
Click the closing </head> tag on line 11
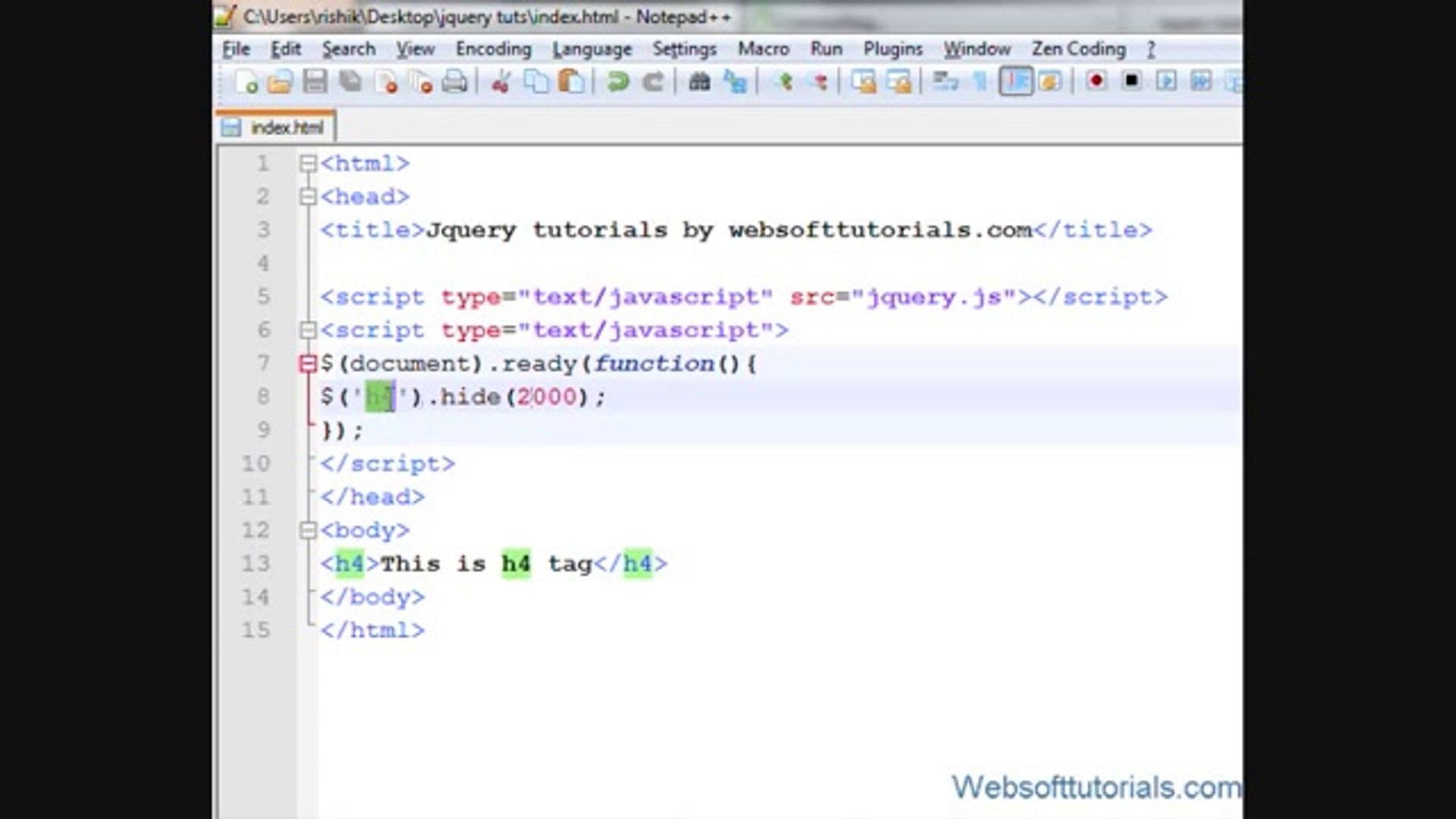click(x=372, y=497)
